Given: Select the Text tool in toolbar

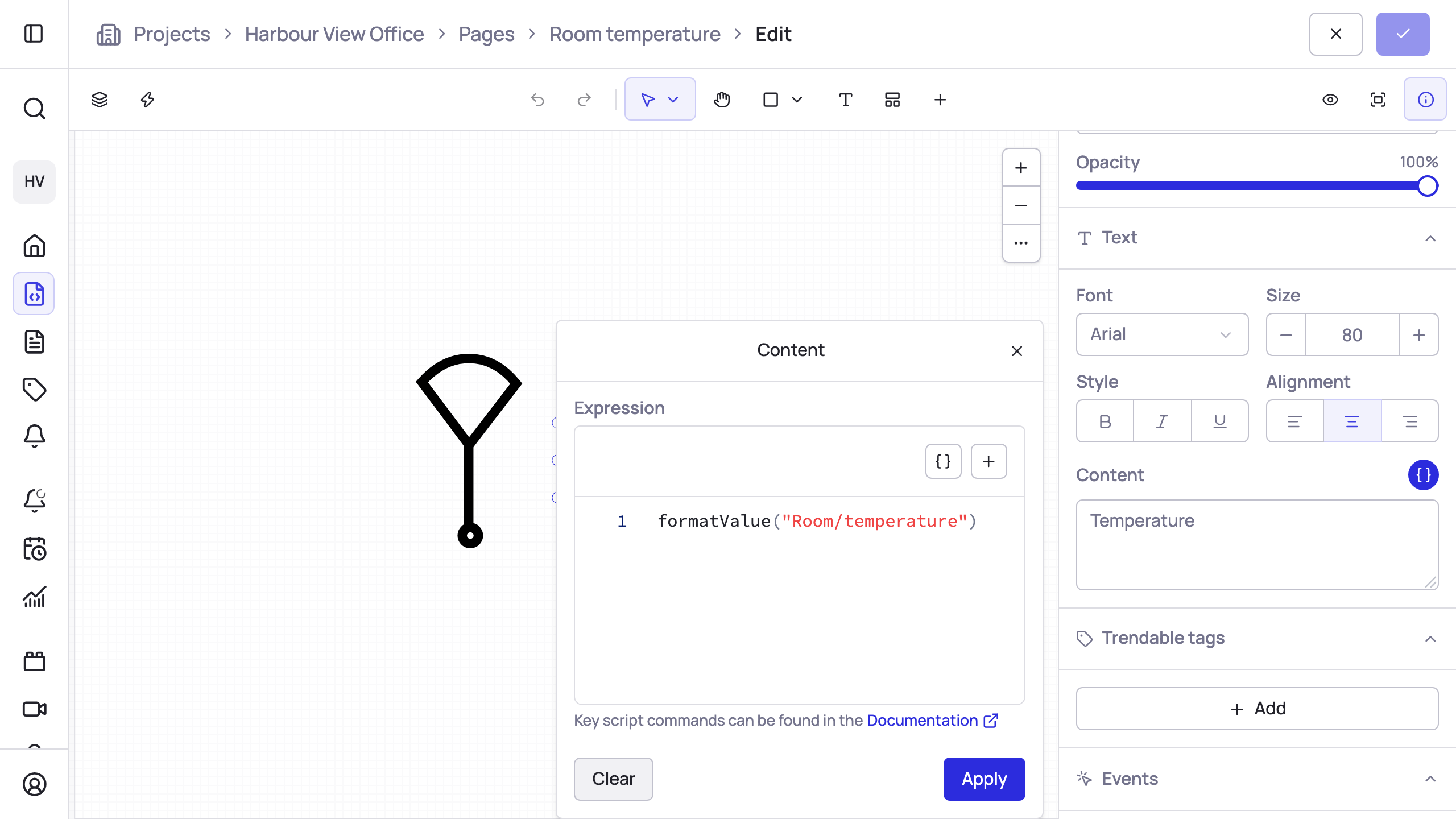Looking at the screenshot, I should pyautogui.click(x=845, y=100).
